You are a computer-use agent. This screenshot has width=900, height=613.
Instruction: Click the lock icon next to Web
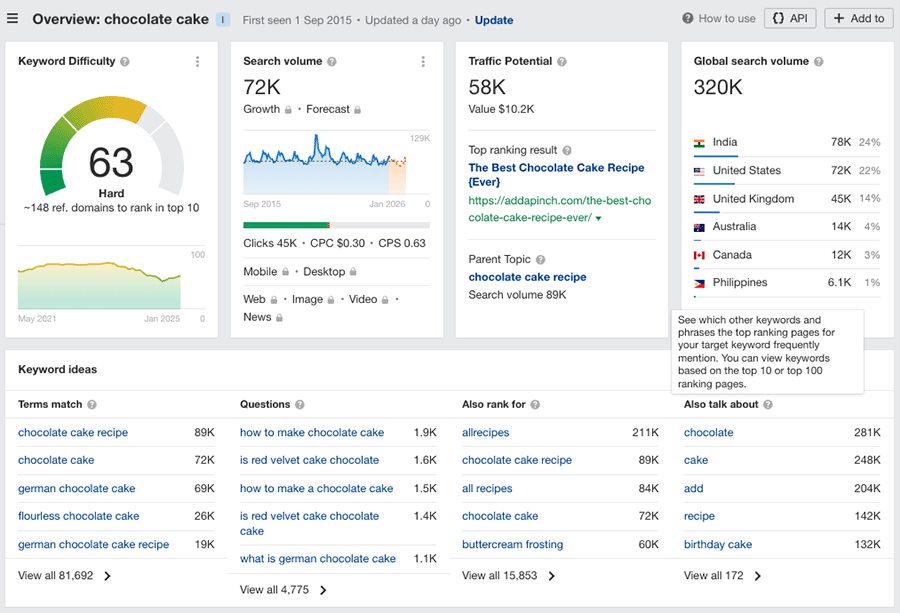click(x=274, y=300)
